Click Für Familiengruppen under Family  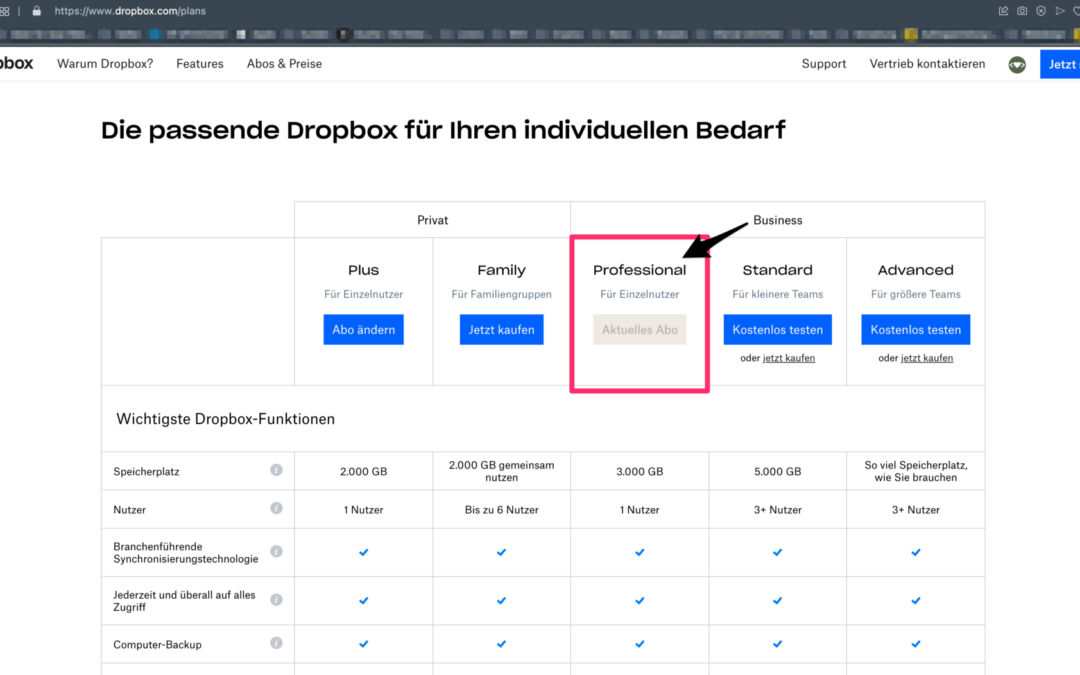click(x=501, y=294)
